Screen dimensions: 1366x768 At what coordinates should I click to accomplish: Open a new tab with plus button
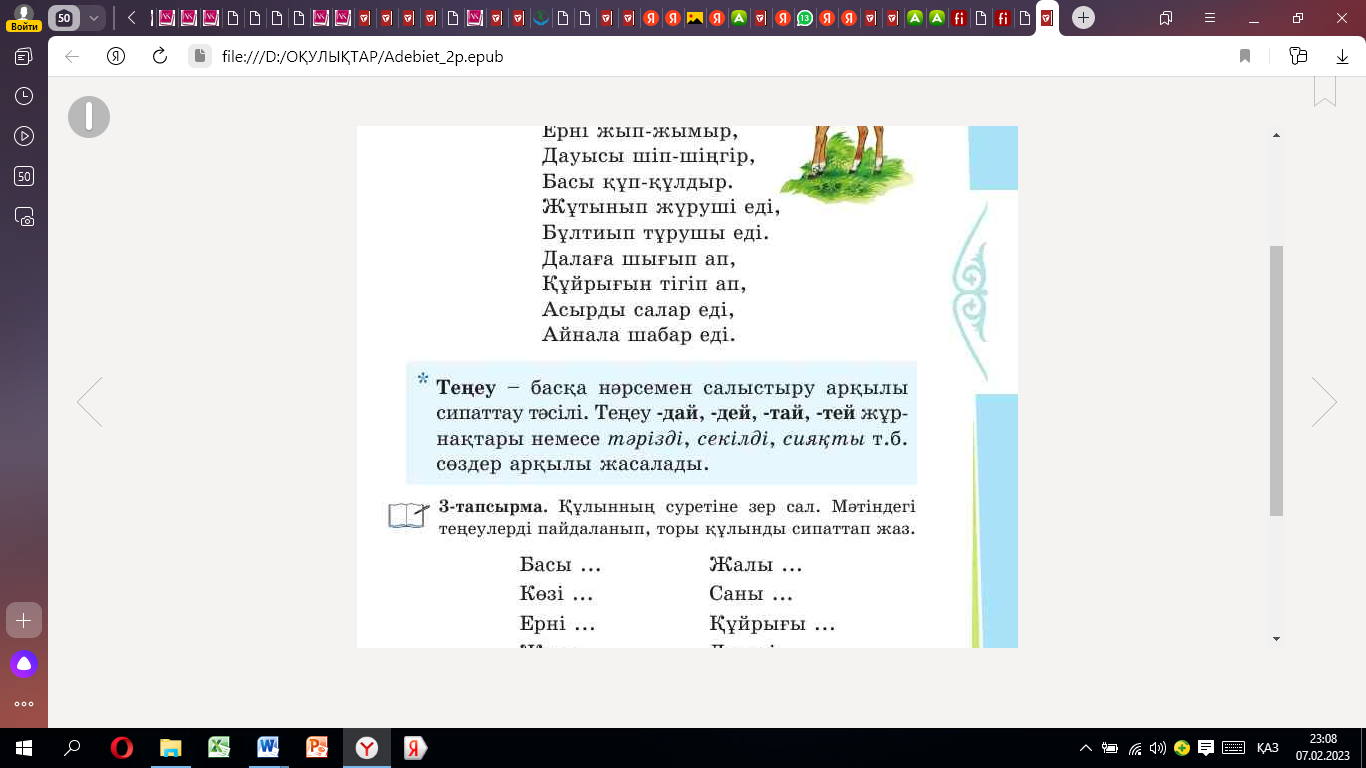point(1083,18)
